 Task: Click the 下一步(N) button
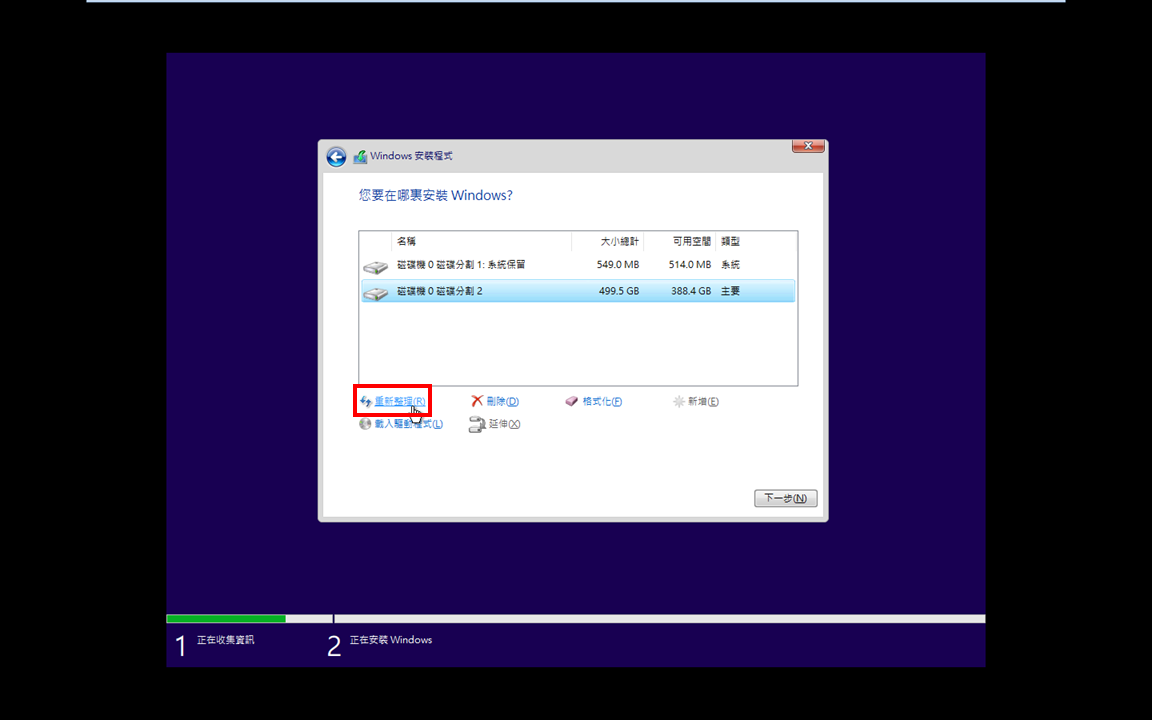point(785,498)
